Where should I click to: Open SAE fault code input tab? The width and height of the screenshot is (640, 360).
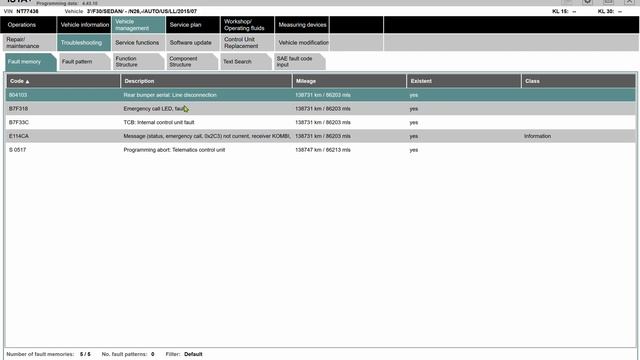coord(300,62)
